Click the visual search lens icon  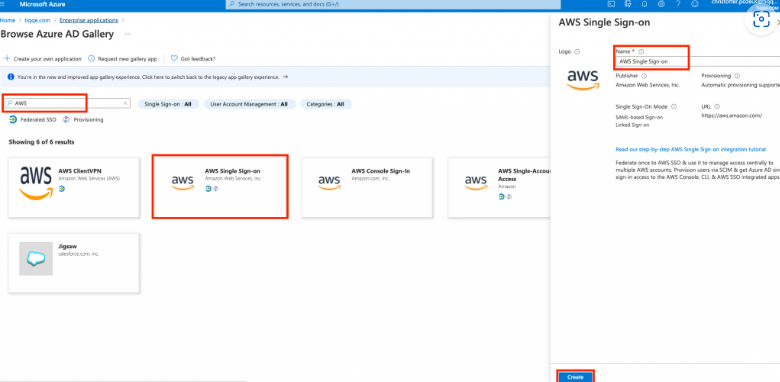[761, 19]
